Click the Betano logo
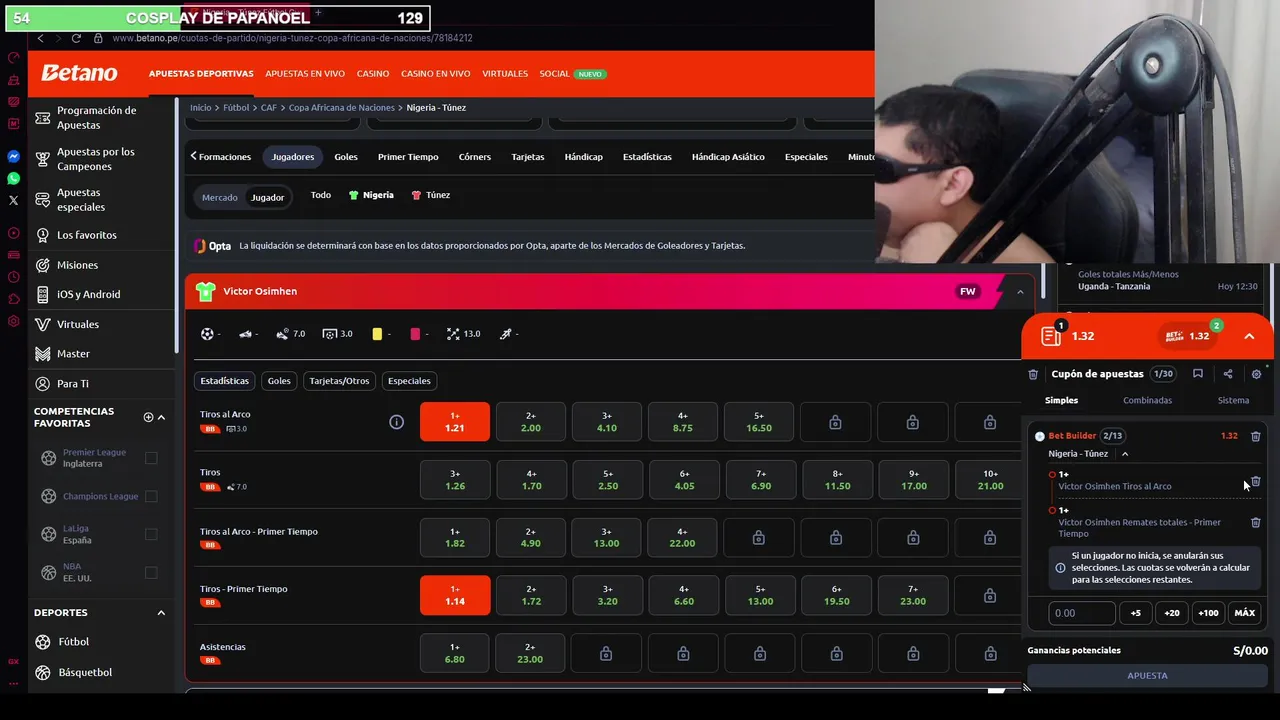Image resolution: width=1280 pixels, height=720 pixels. (79, 73)
